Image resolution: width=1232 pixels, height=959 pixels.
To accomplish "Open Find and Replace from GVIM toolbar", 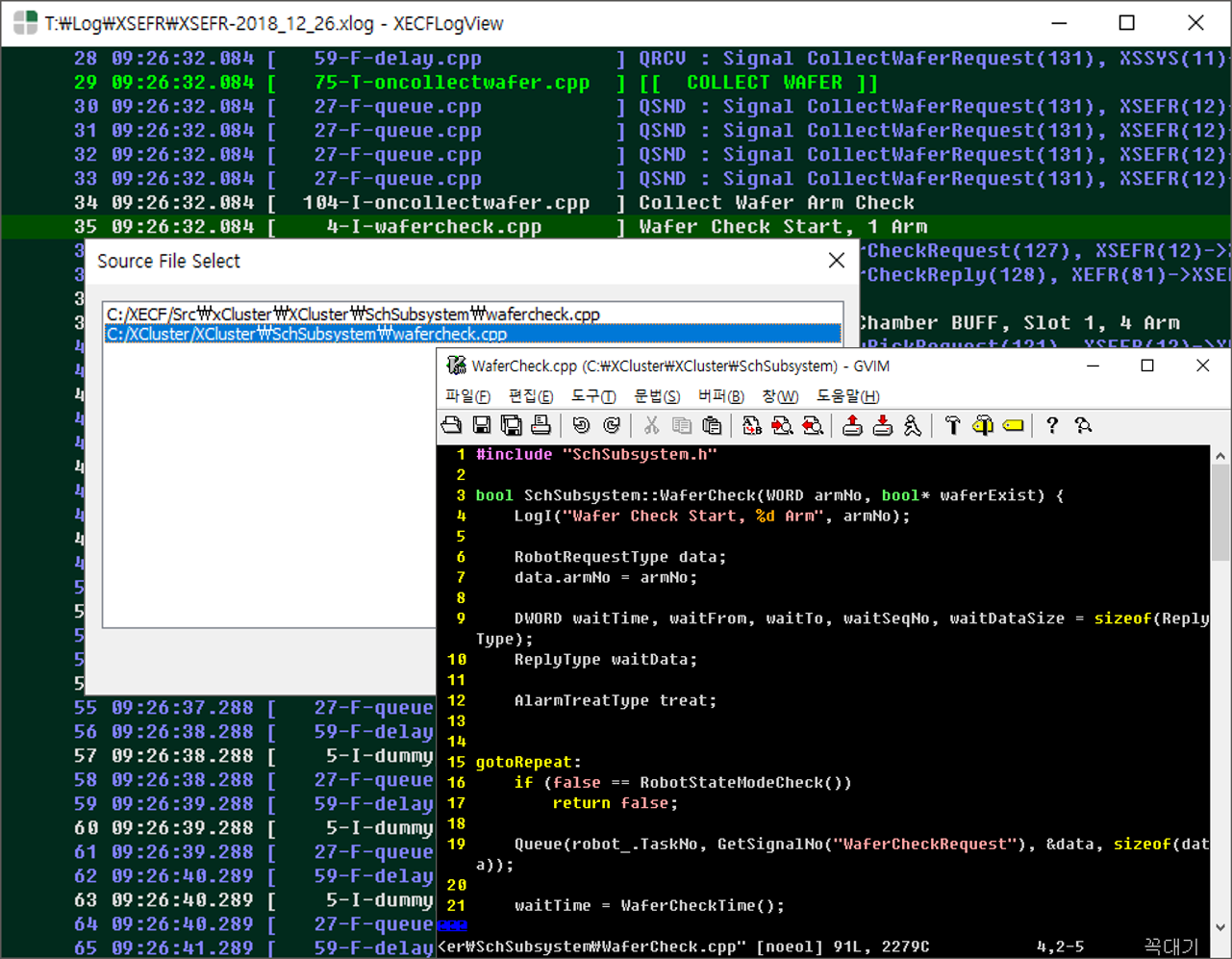I will coord(752,425).
